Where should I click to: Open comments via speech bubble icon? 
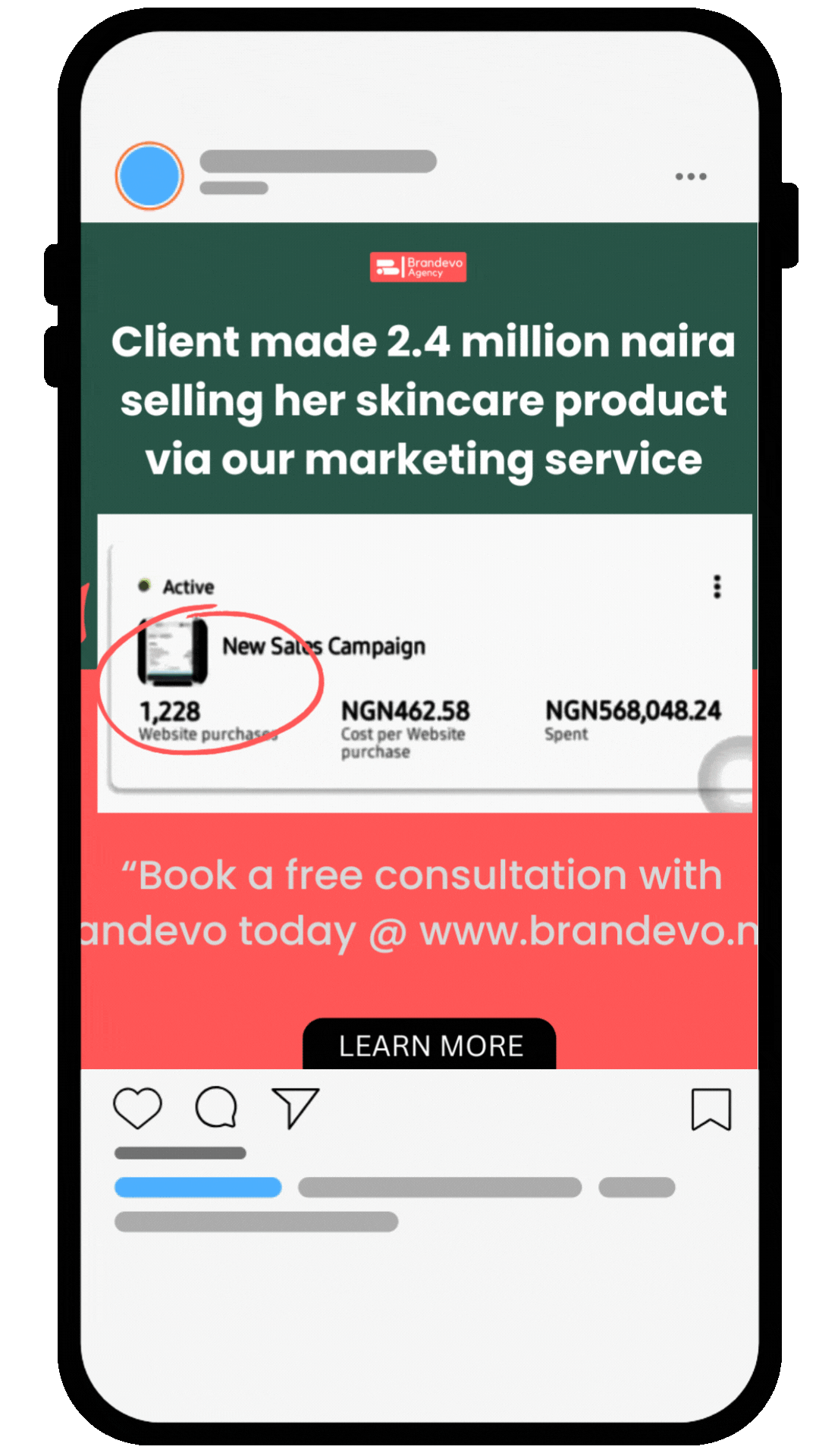point(216,1108)
